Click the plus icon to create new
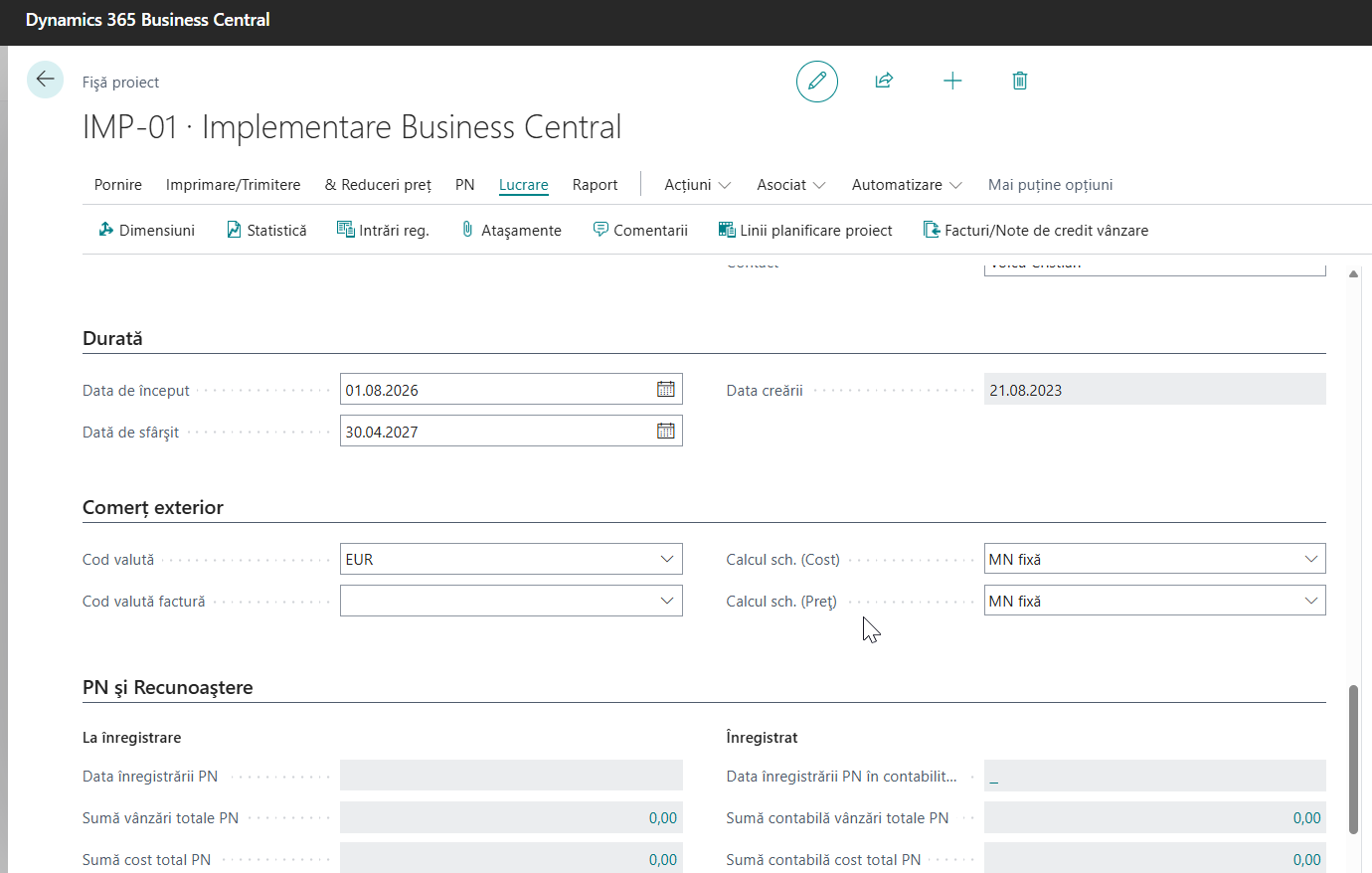 click(951, 81)
